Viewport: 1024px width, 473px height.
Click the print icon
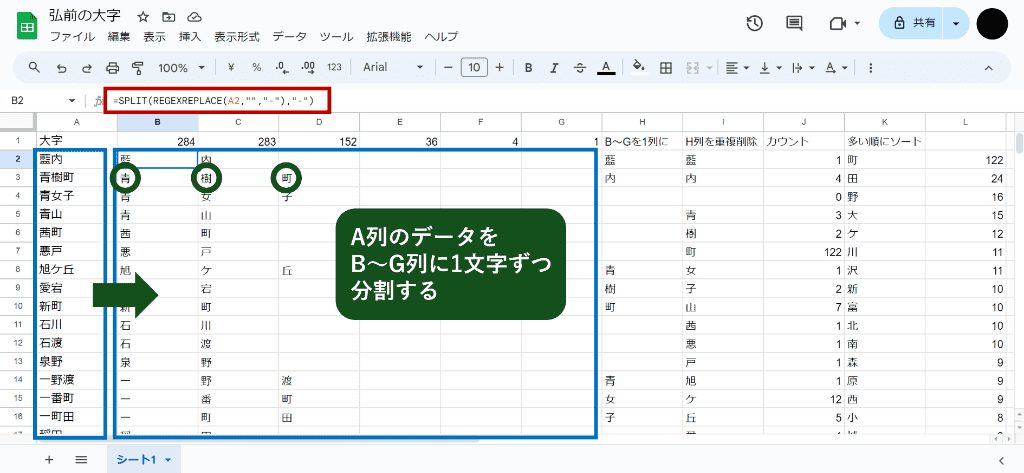[x=112, y=68]
